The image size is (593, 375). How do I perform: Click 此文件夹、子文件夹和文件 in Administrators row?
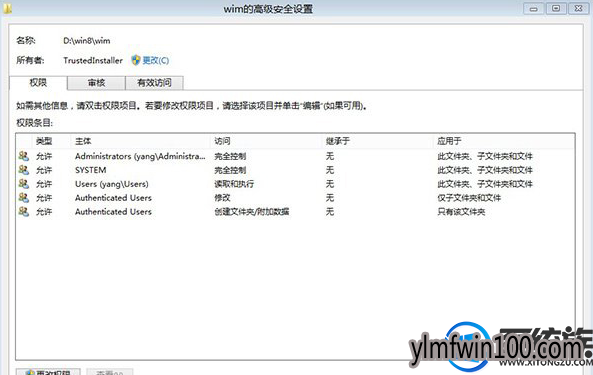pyautogui.click(x=485, y=156)
